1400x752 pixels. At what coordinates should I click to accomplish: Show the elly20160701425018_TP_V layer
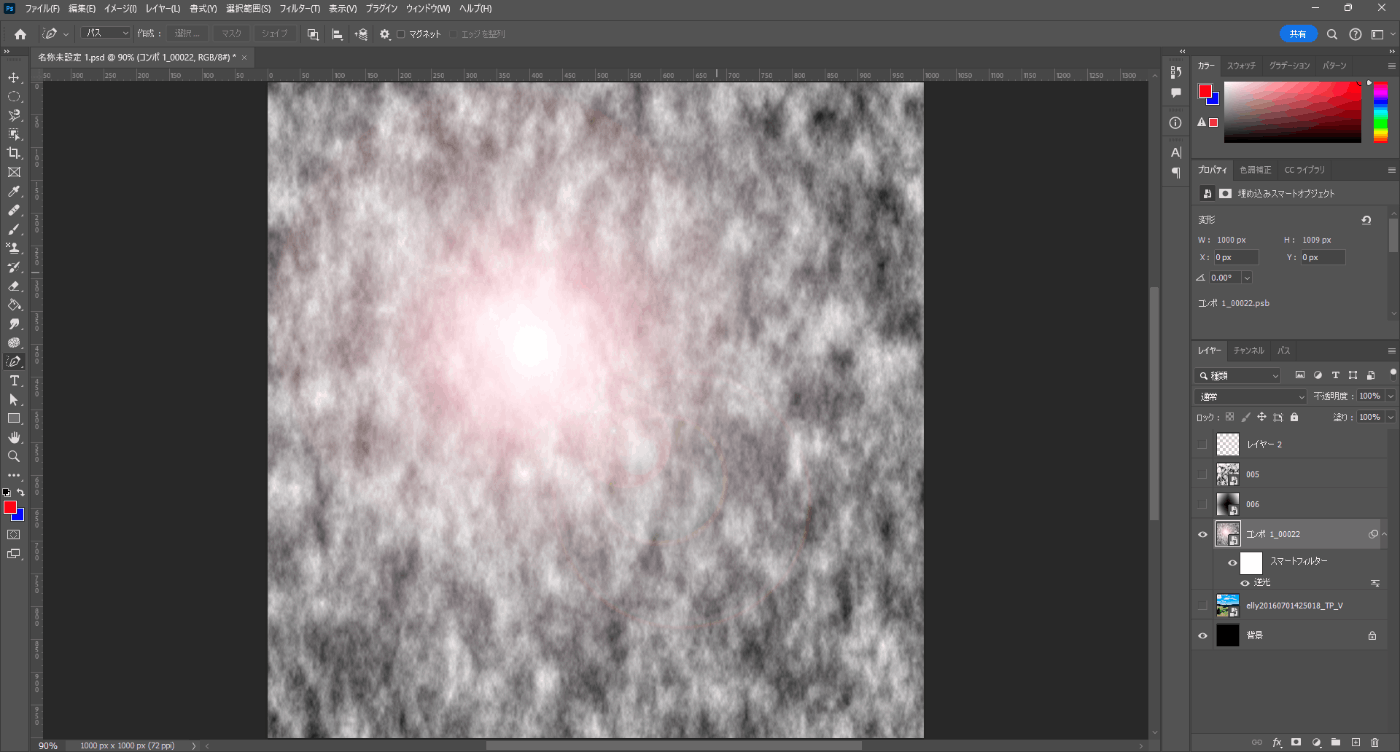click(1203, 605)
